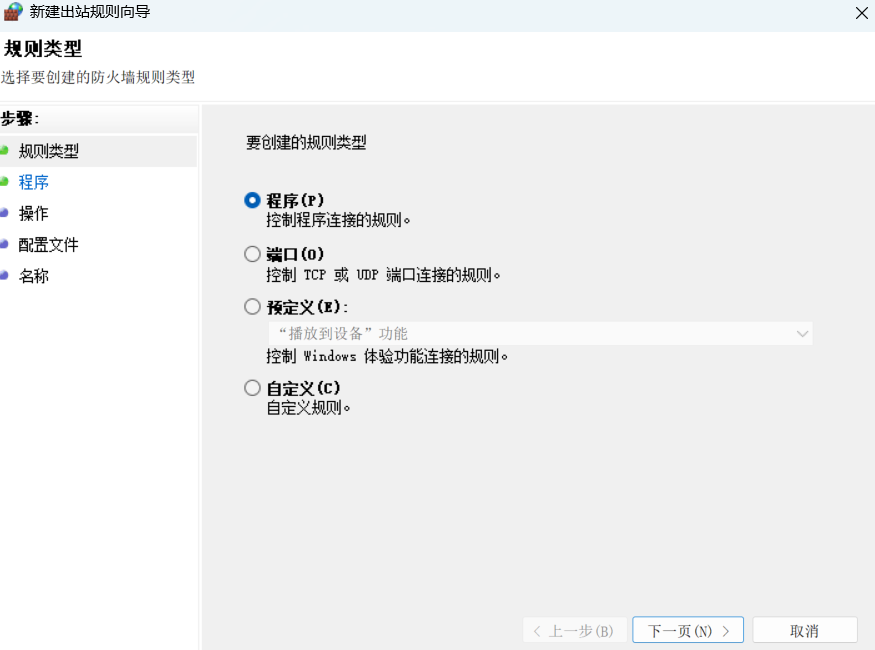Image resolution: width=875 pixels, height=650 pixels.
Task: Click the text 自定义规则。
Action: click(308, 407)
